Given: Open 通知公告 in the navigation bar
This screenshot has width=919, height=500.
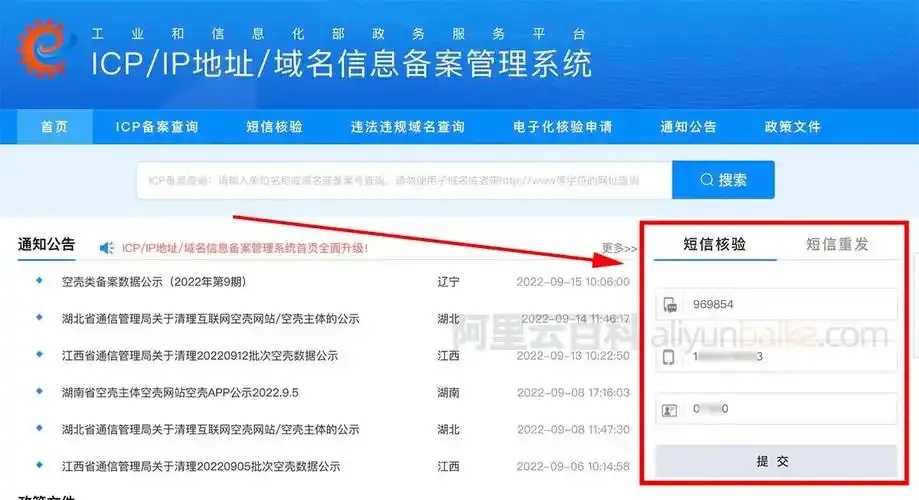Looking at the screenshot, I should [689, 127].
